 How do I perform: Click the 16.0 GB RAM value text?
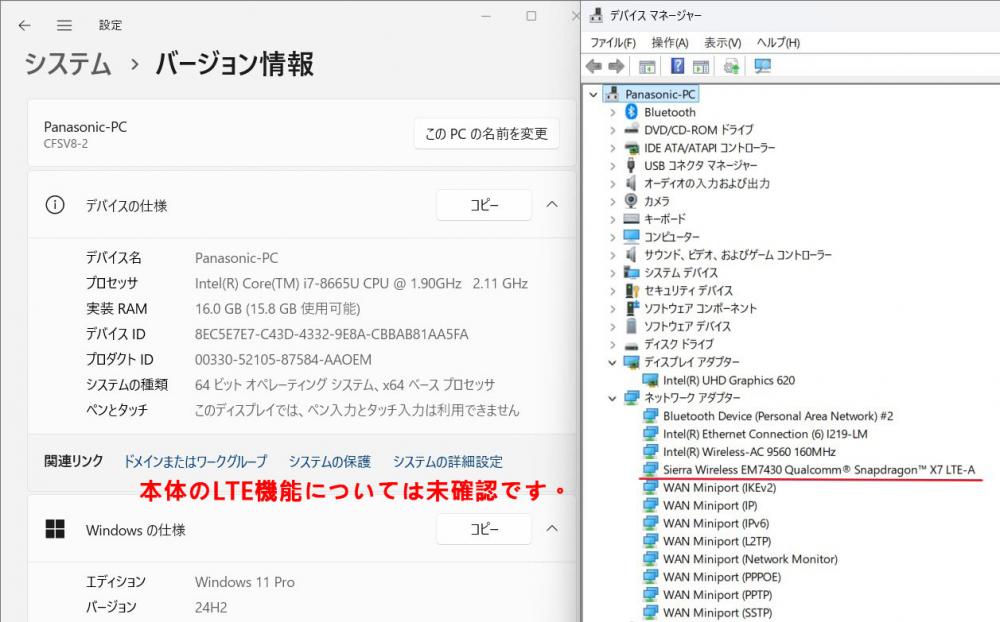pyautogui.click(x=277, y=309)
